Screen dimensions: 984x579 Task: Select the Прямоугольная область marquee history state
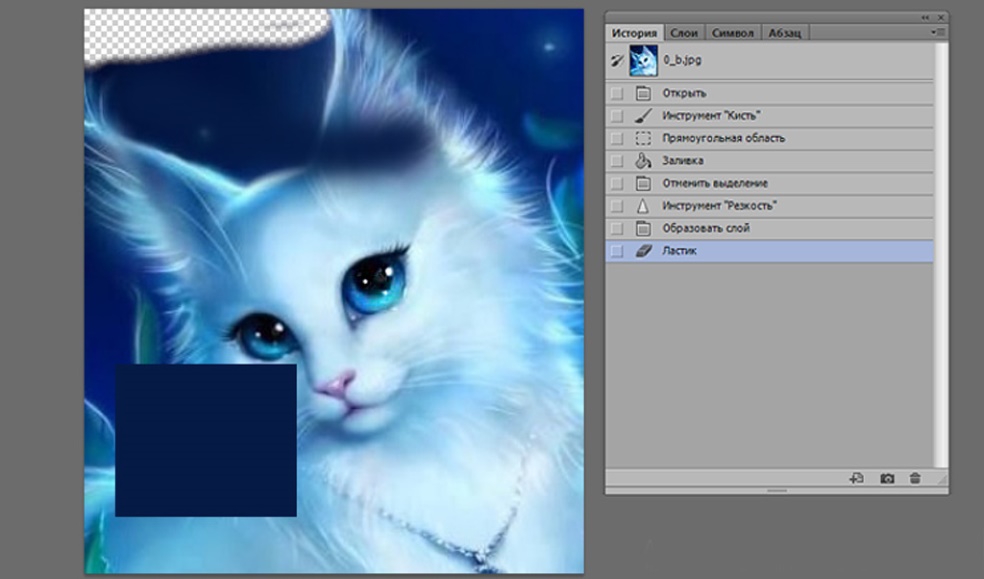723,138
